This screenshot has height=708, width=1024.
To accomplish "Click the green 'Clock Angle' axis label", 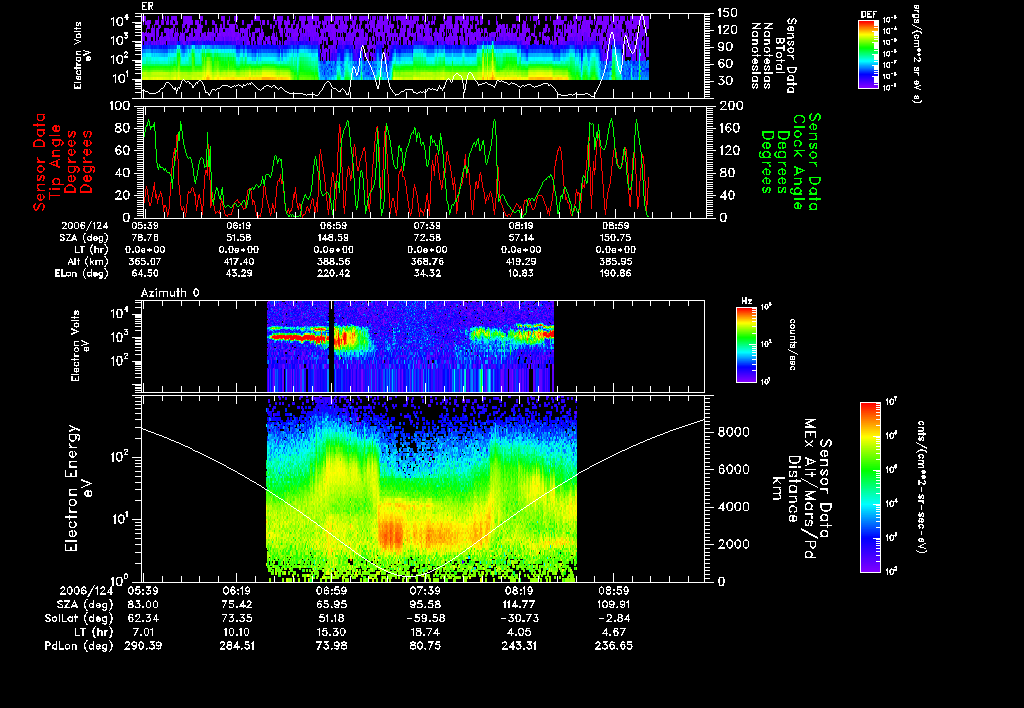I will [799, 161].
